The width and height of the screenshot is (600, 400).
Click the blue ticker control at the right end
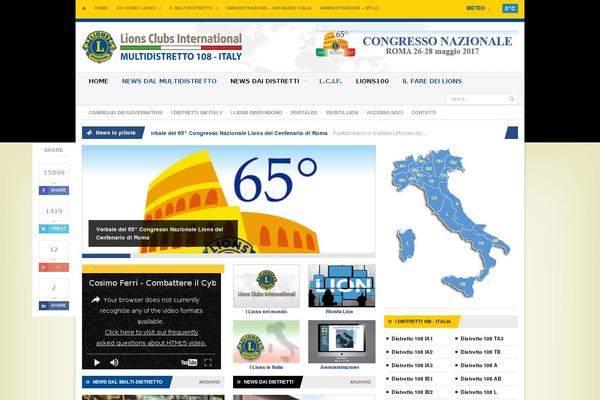511,133
